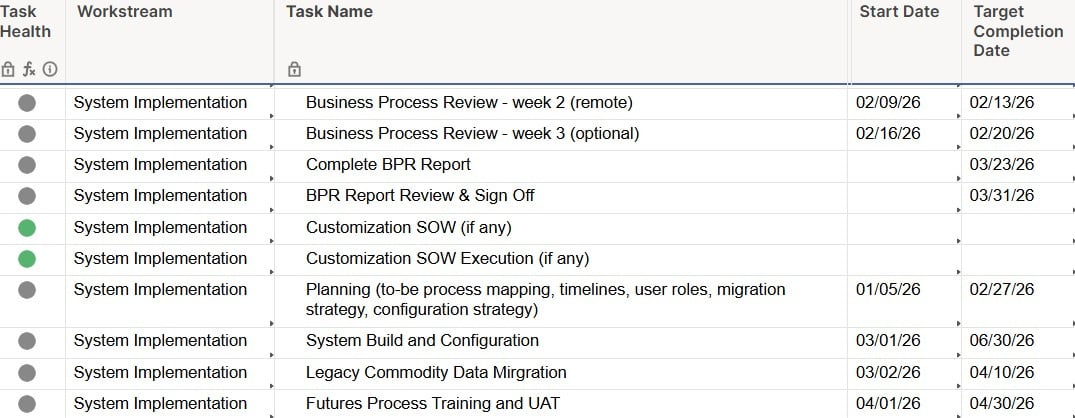Screen dimensions: 1075x418
Task: Select gray health dot for System Build and Configuration
Action: pos(27,341)
